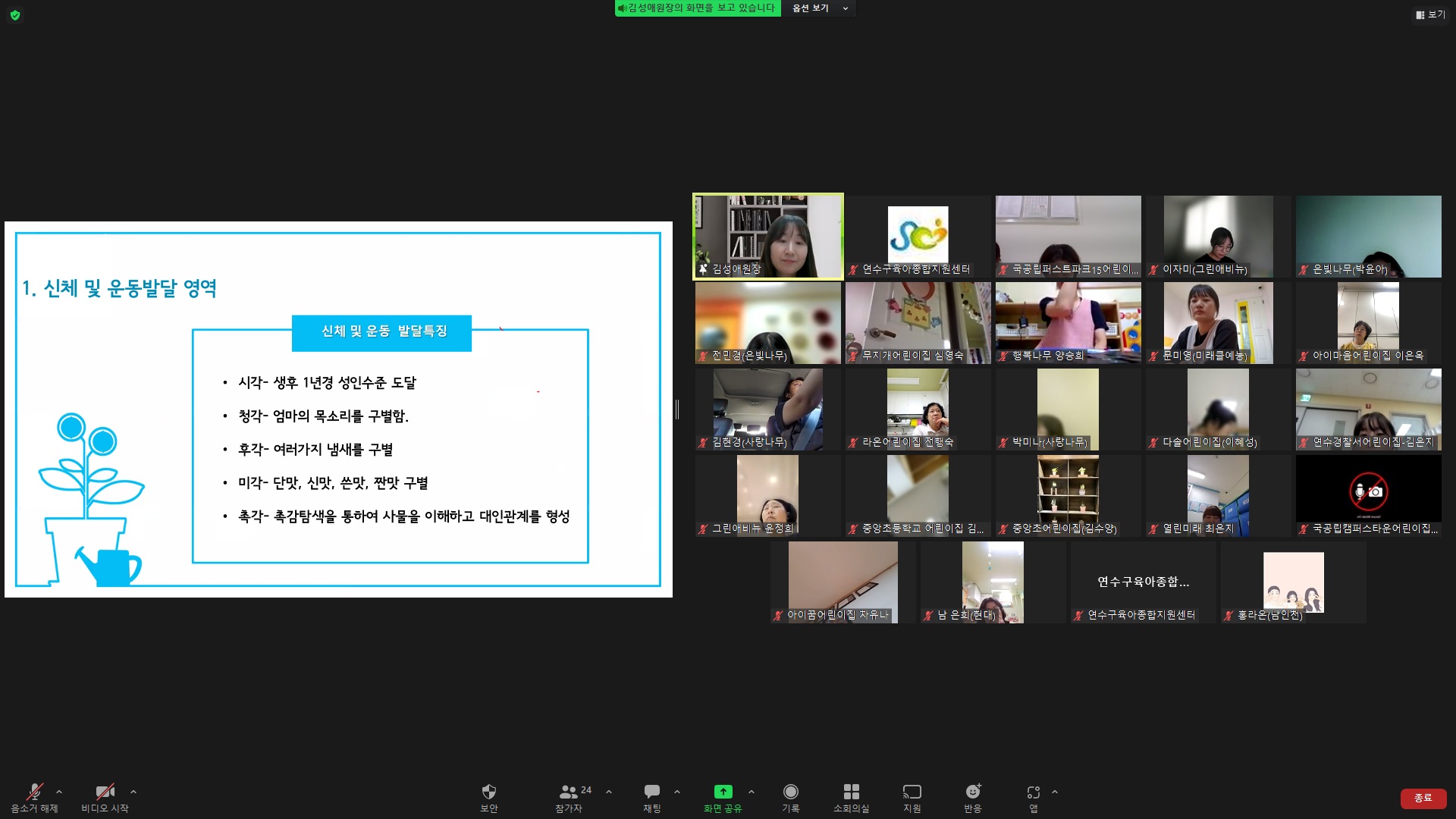Open the 보기 view layout menu
Screen dimensions: 1456x819
(1430, 14)
